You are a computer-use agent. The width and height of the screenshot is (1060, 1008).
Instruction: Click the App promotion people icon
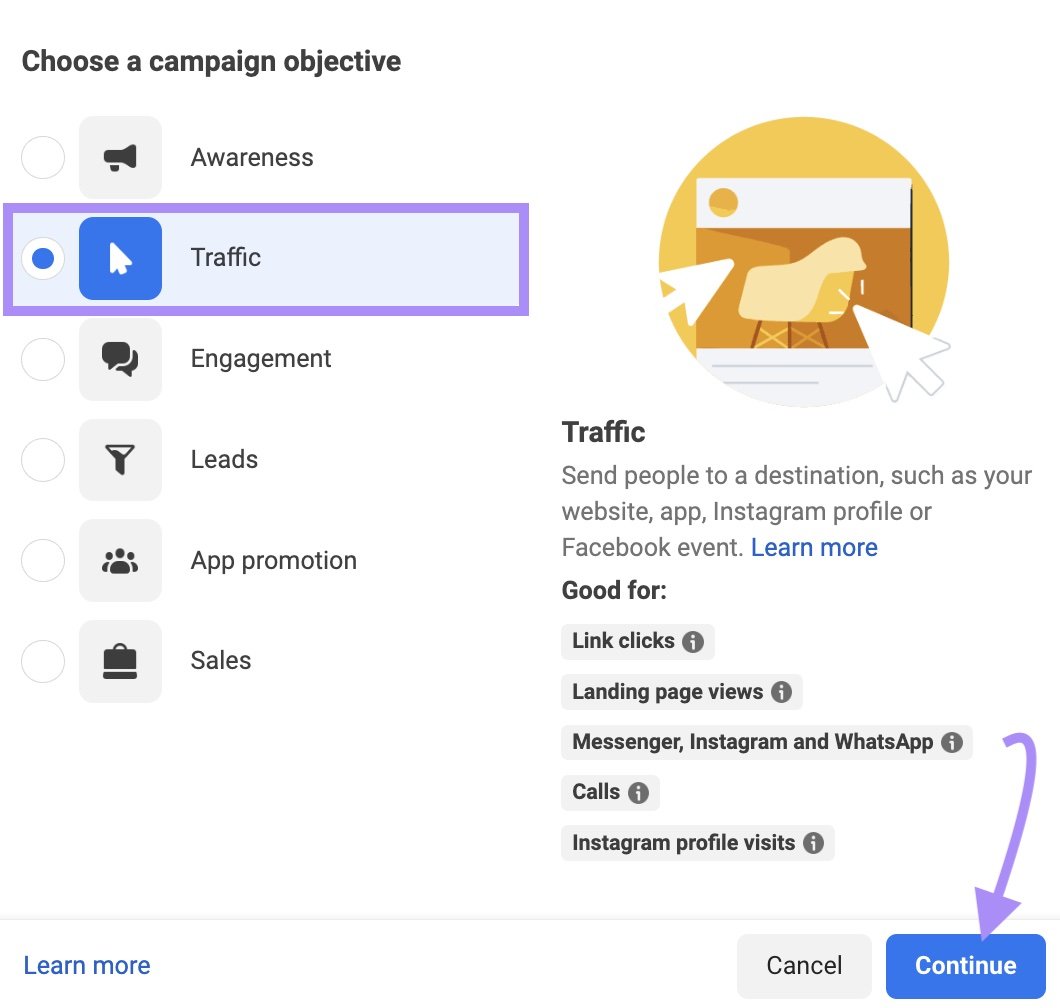[120, 560]
